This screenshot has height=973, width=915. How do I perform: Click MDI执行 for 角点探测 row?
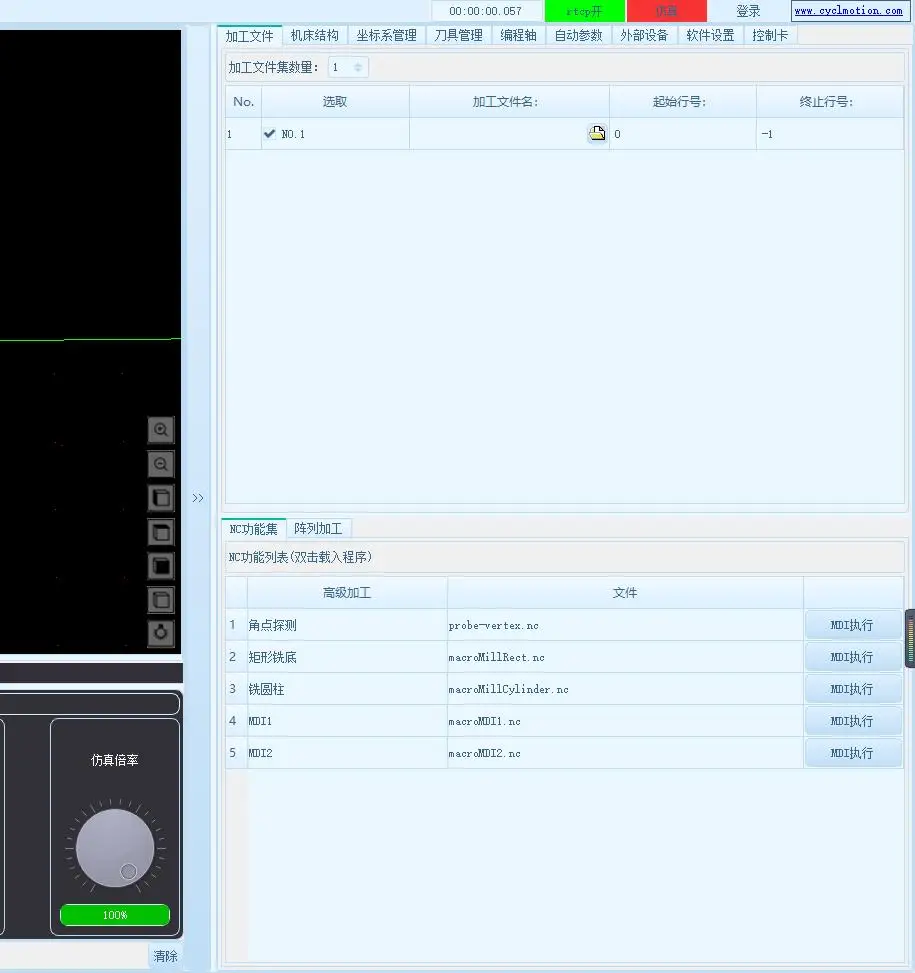[852, 625]
